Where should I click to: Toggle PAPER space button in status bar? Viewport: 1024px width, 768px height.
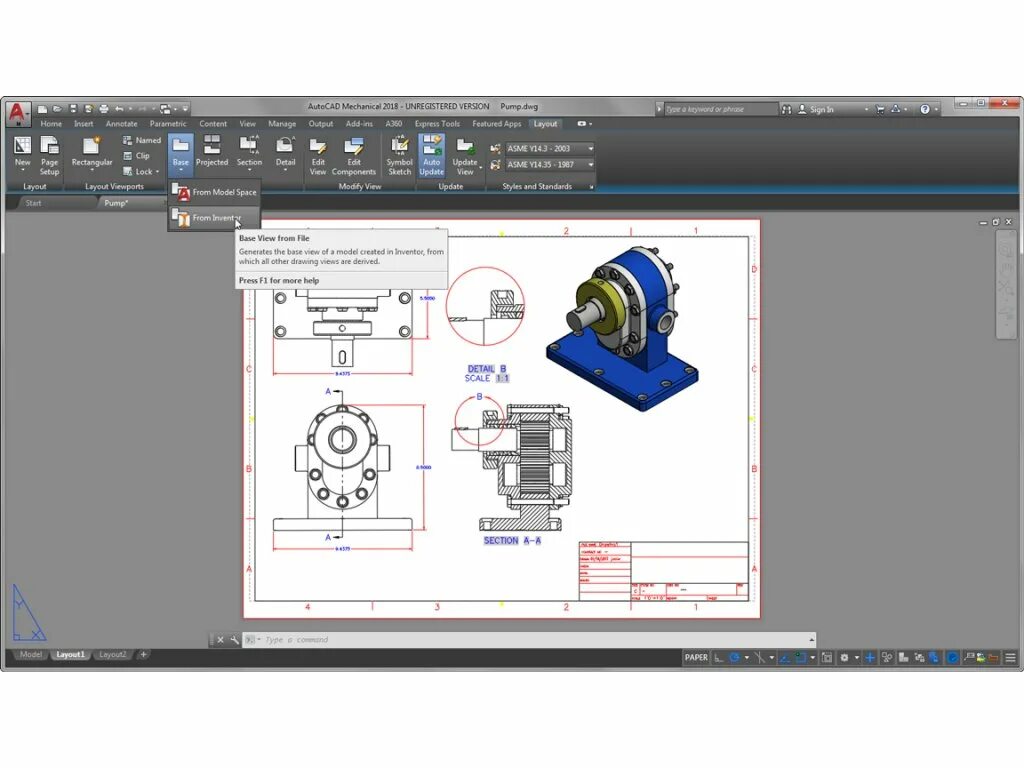tap(696, 658)
